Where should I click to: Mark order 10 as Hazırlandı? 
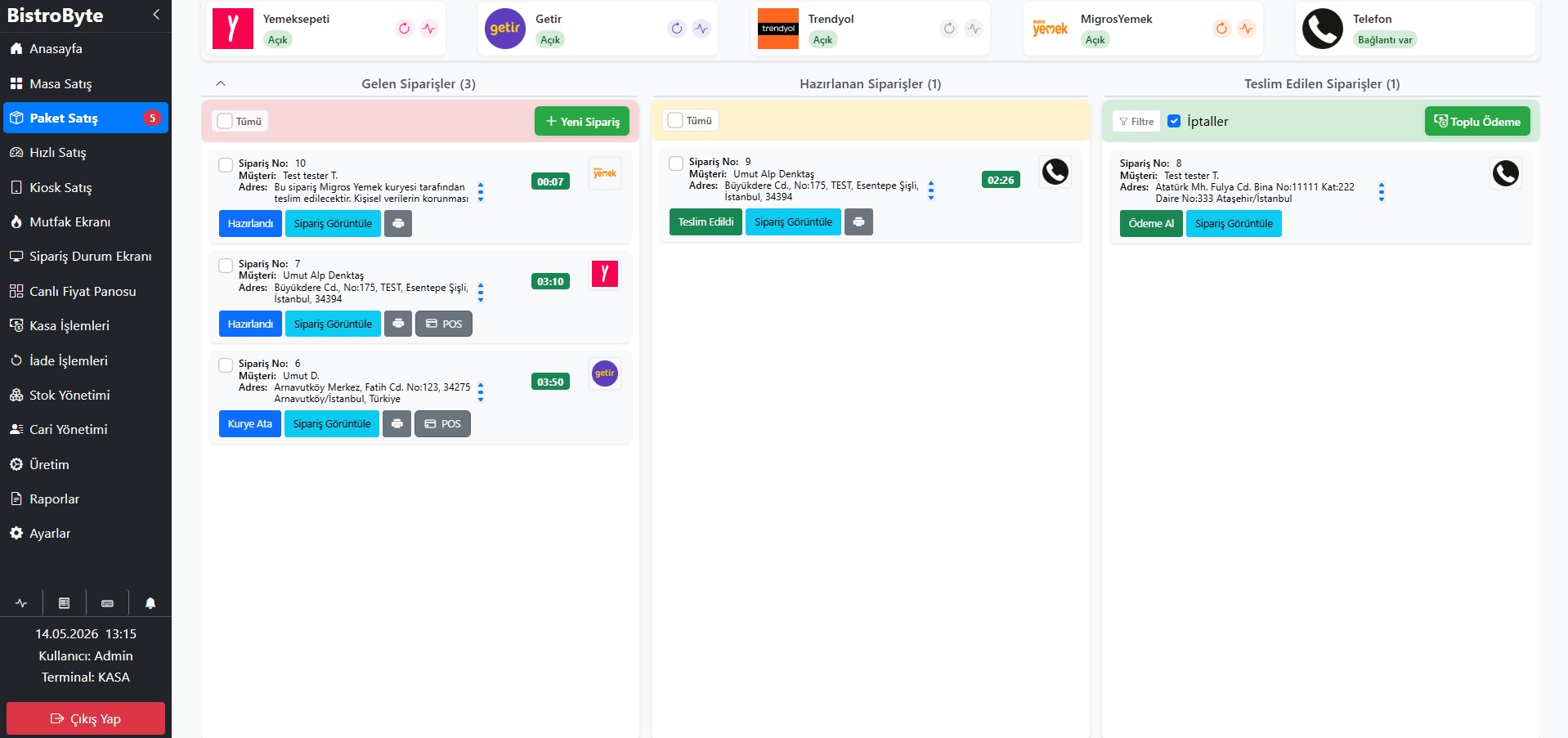(250, 223)
